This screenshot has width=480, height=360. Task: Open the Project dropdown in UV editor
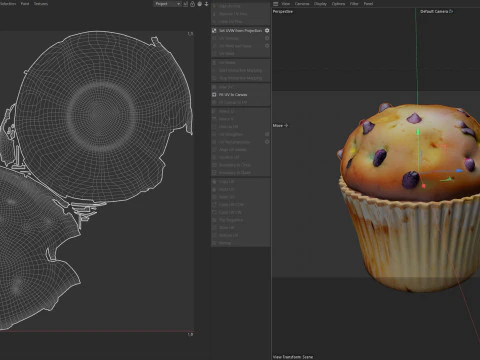[167, 4]
